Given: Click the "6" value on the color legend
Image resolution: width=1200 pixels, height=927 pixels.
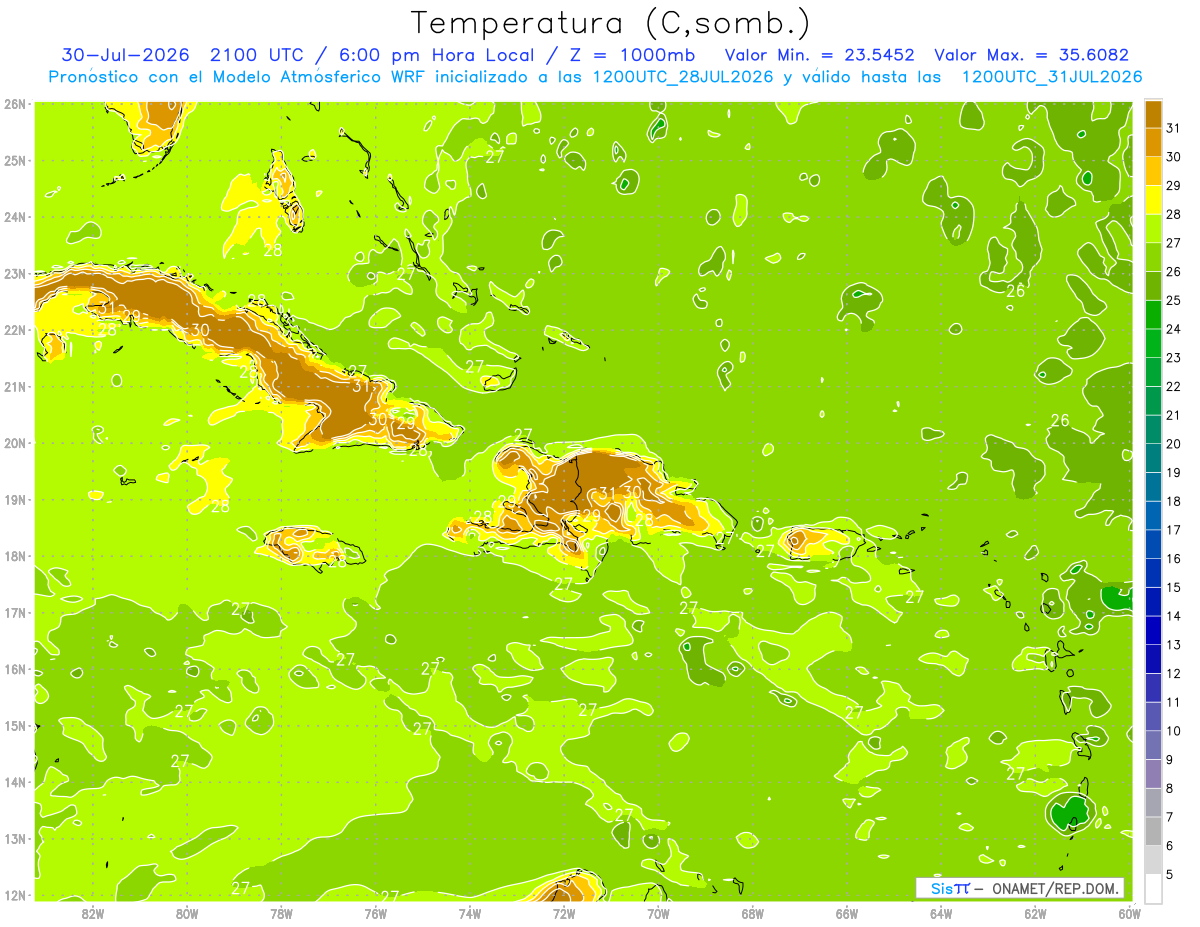Looking at the screenshot, I should point(1170,846).
